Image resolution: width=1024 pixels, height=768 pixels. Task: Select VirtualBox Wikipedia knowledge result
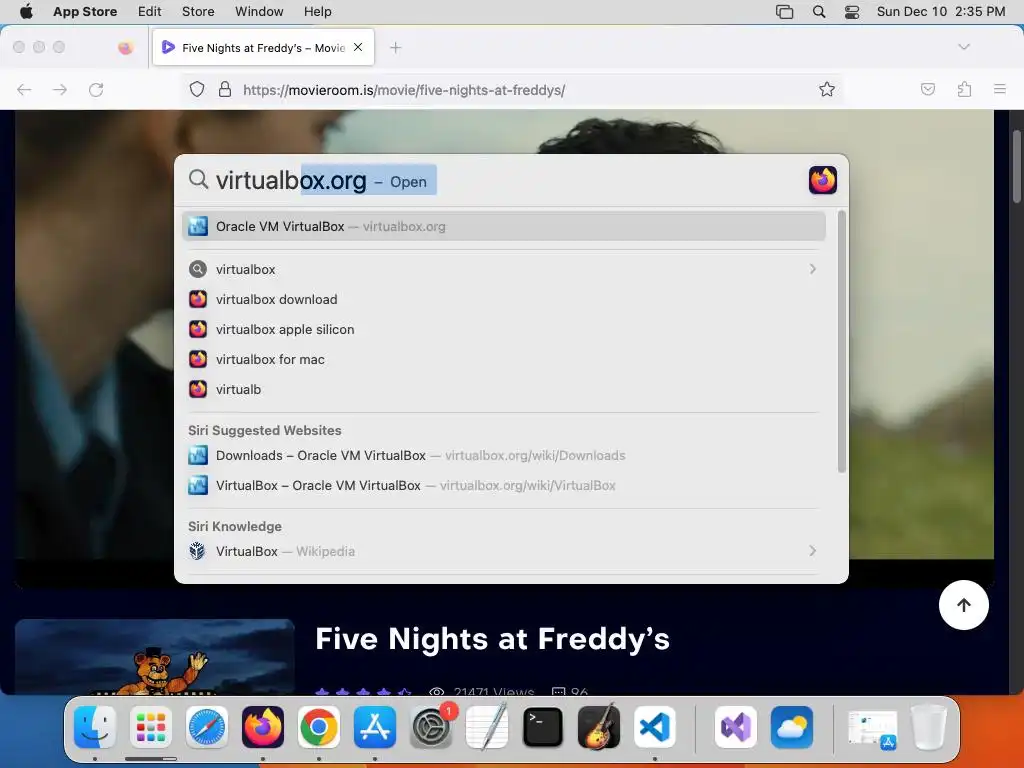pyautogui.click(x=504, y=551)
